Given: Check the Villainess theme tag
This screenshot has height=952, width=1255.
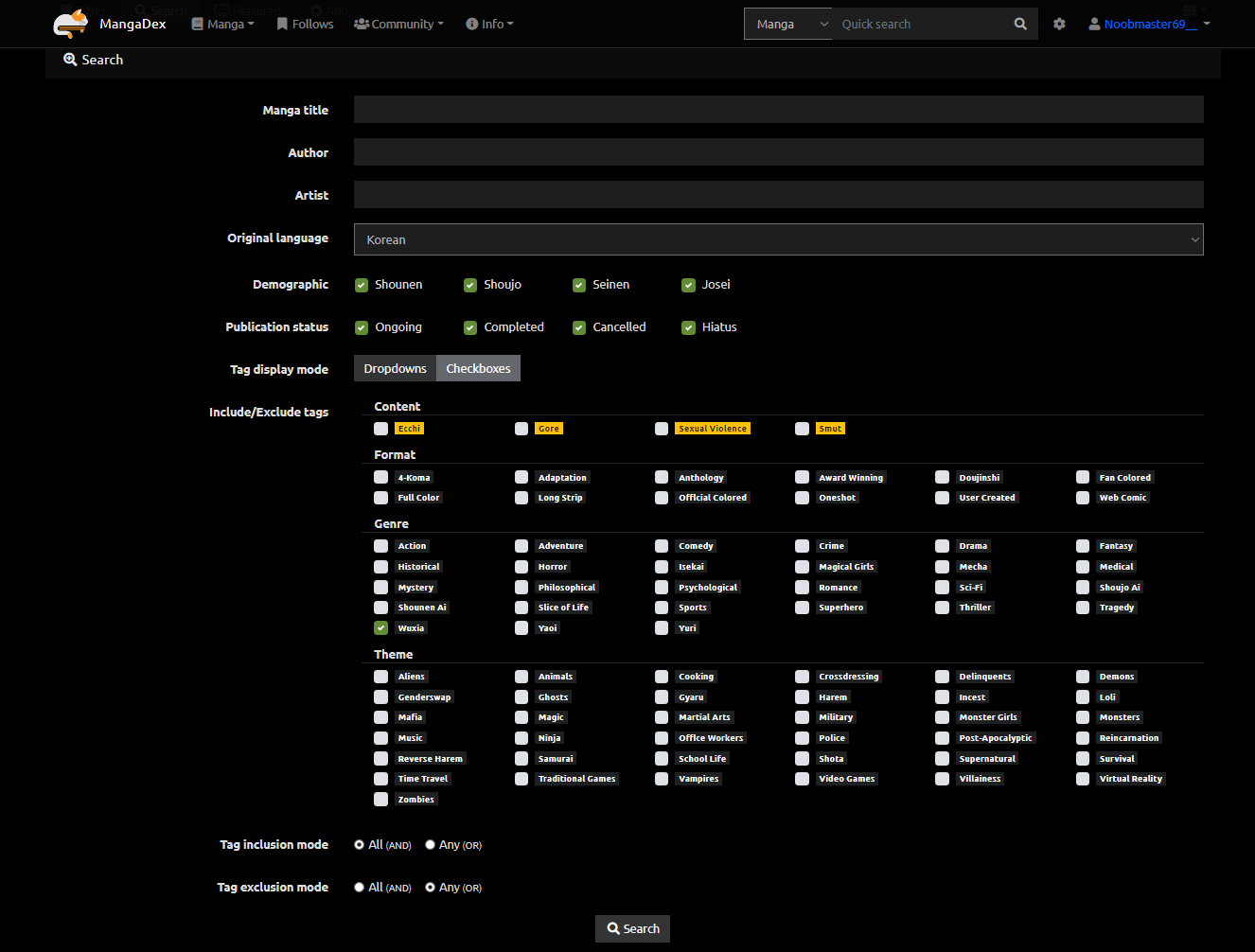Looking at the screenshot, I should [942, 779].
